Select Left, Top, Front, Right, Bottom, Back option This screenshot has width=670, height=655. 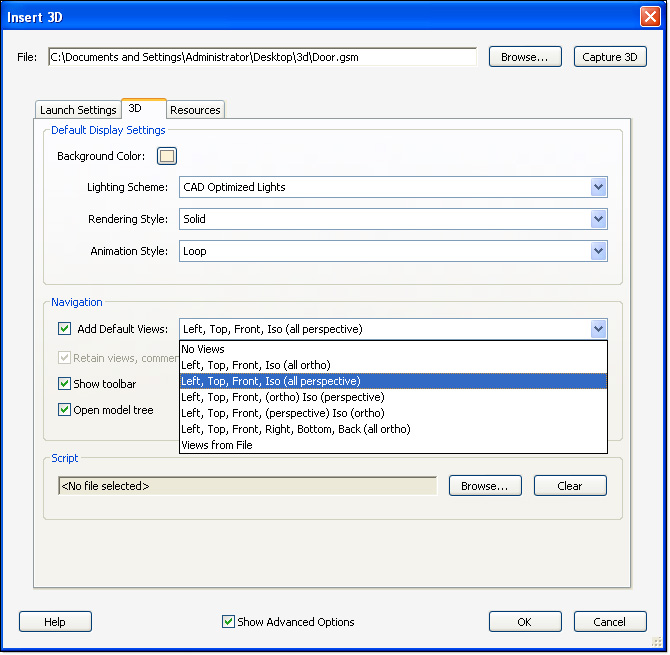click(x=295, y=429)
